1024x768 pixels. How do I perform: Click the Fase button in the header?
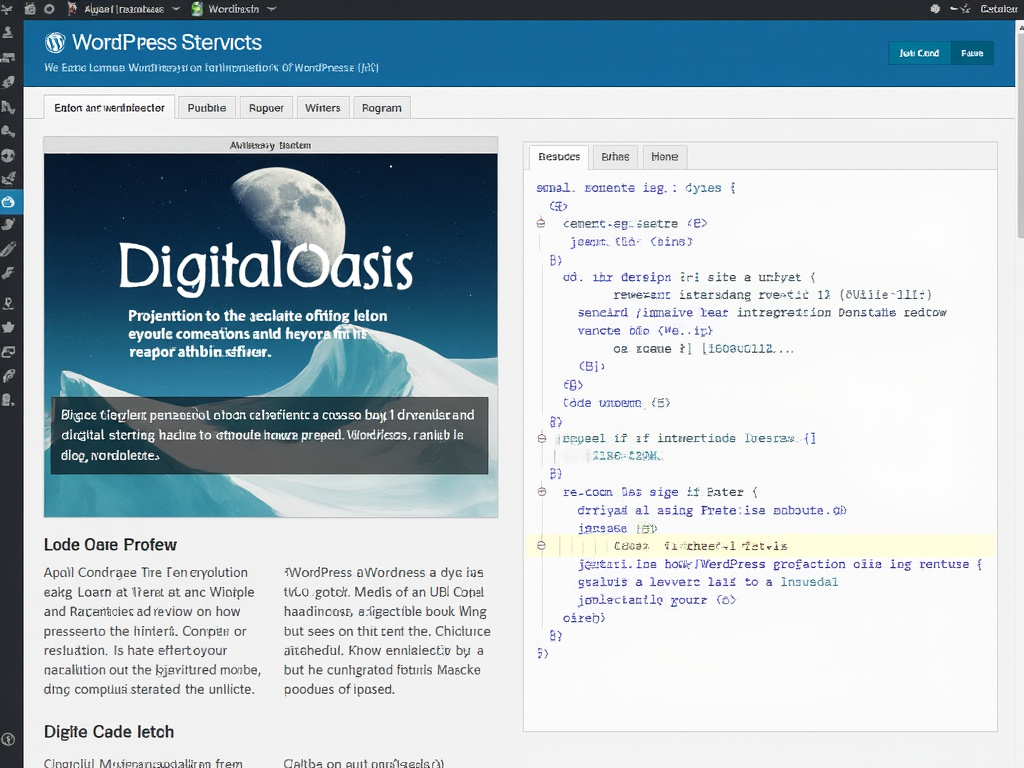pos(971,53)
